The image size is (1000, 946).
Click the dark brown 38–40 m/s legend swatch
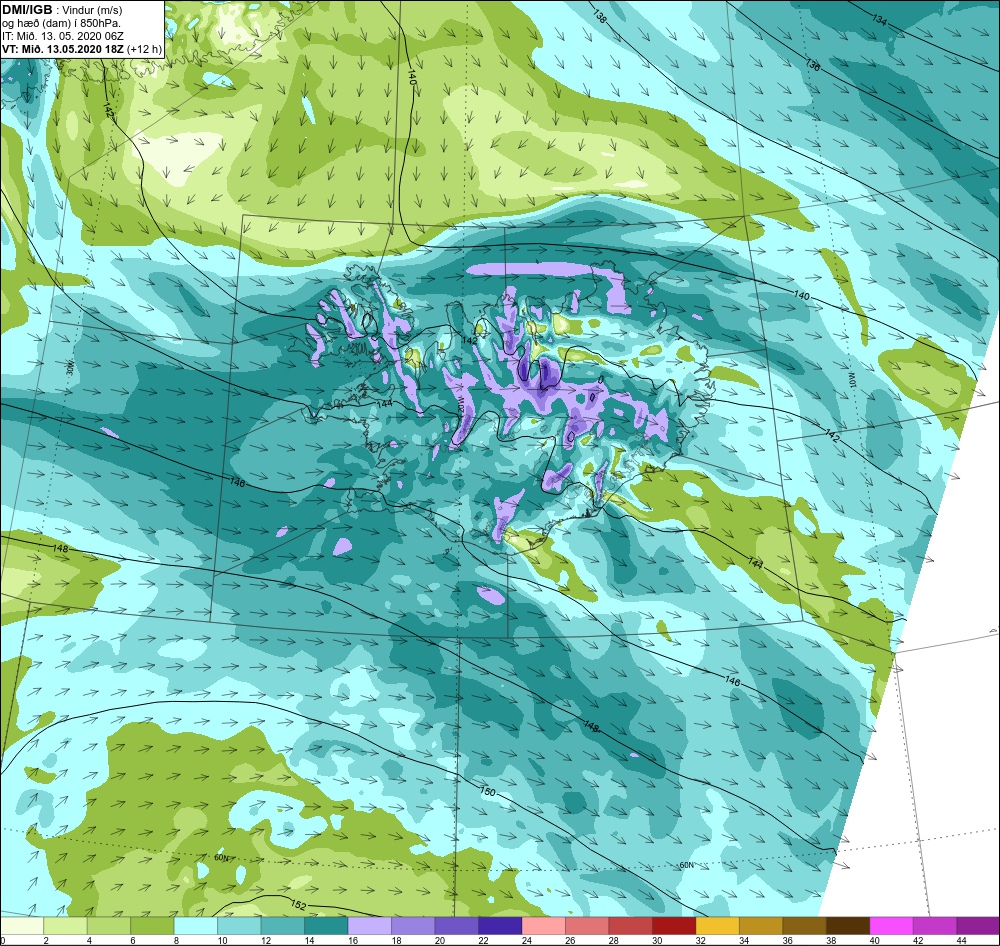click(848, 926)
